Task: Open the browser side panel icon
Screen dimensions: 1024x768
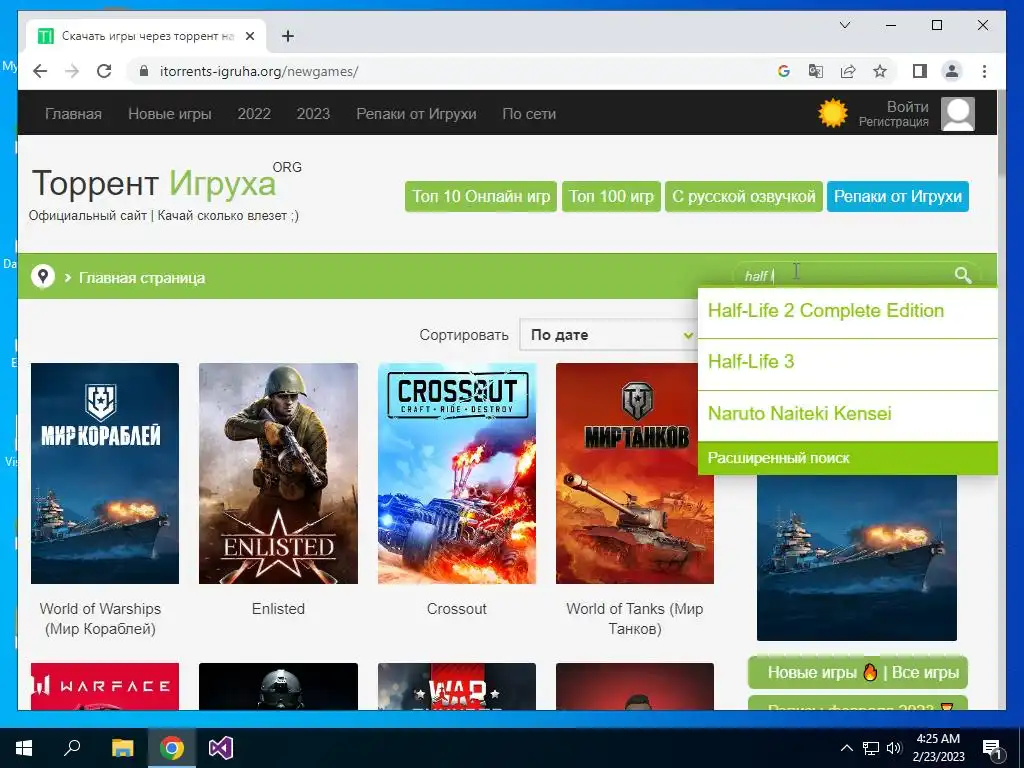Action: 920,71
